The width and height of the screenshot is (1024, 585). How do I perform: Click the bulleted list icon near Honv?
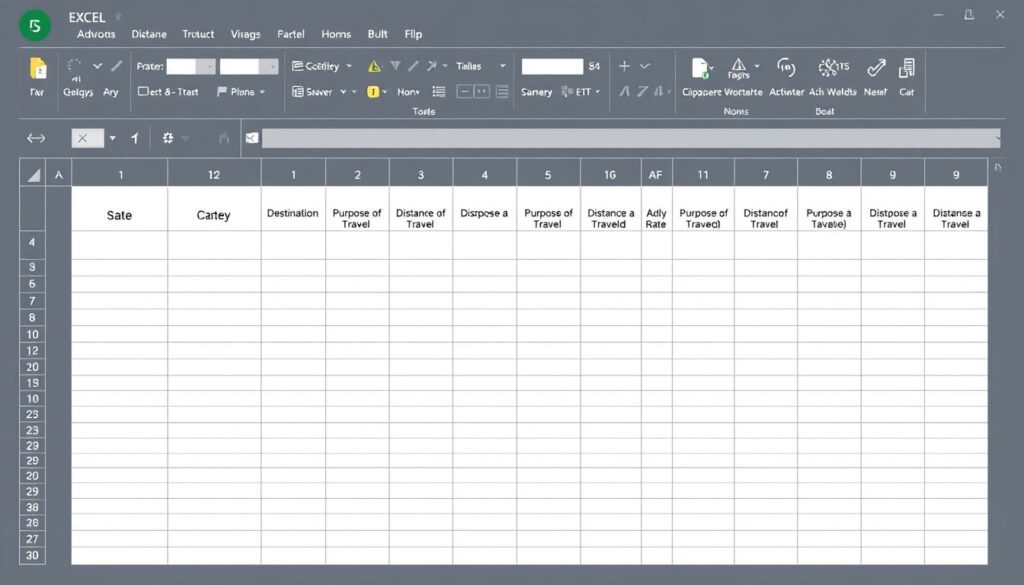click(x=439, y=92)
